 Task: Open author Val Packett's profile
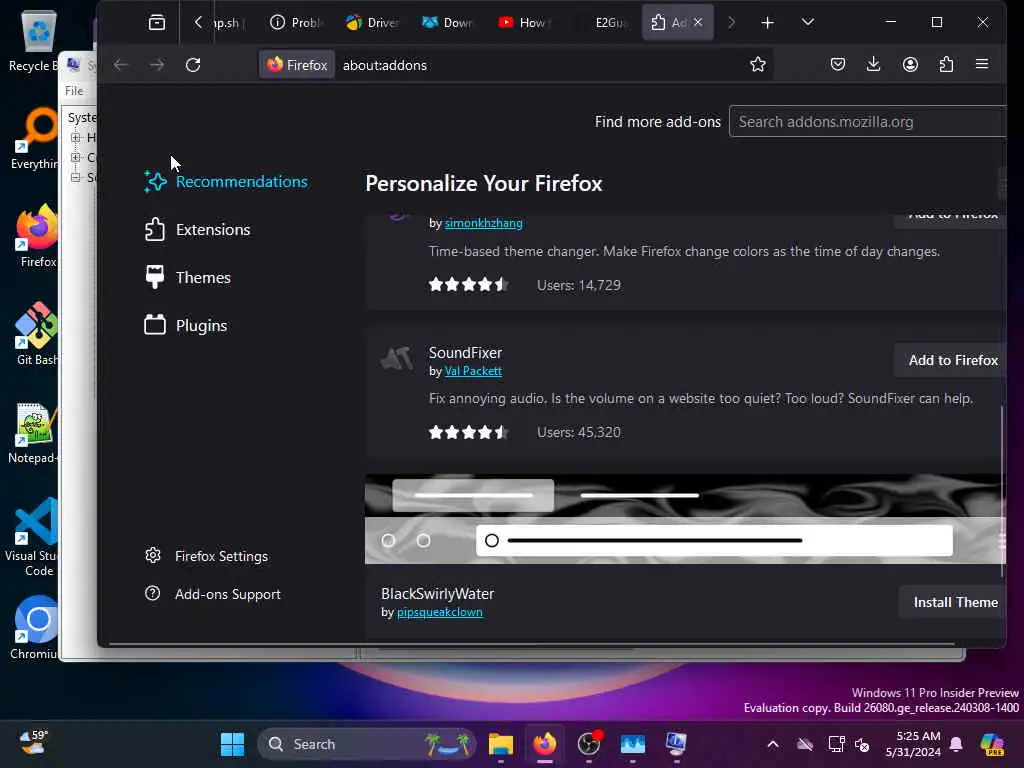[x=473, y=371]
